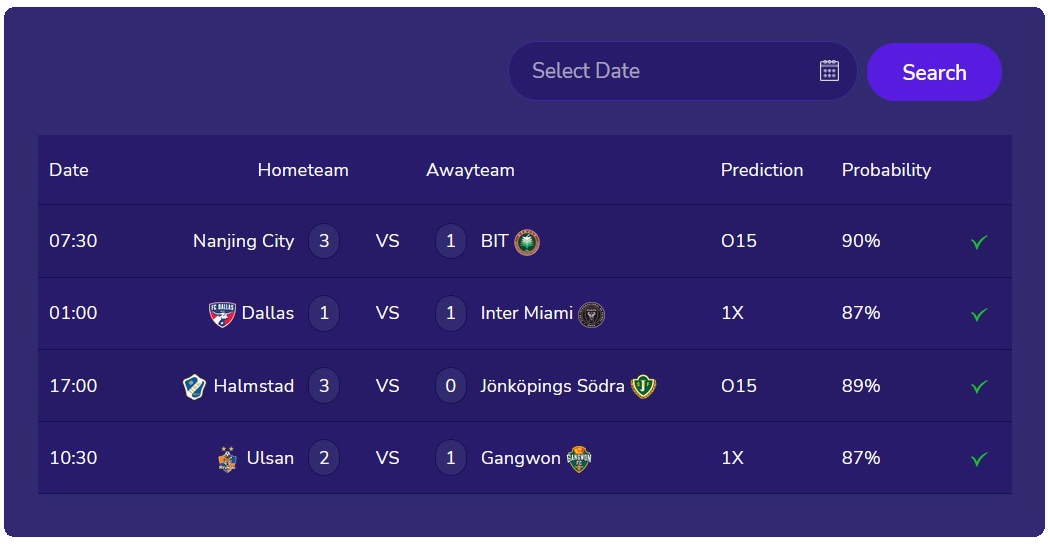Click the Gangwon team badge
This screenshot has height=544, width=1050.
tap(579, 458)
